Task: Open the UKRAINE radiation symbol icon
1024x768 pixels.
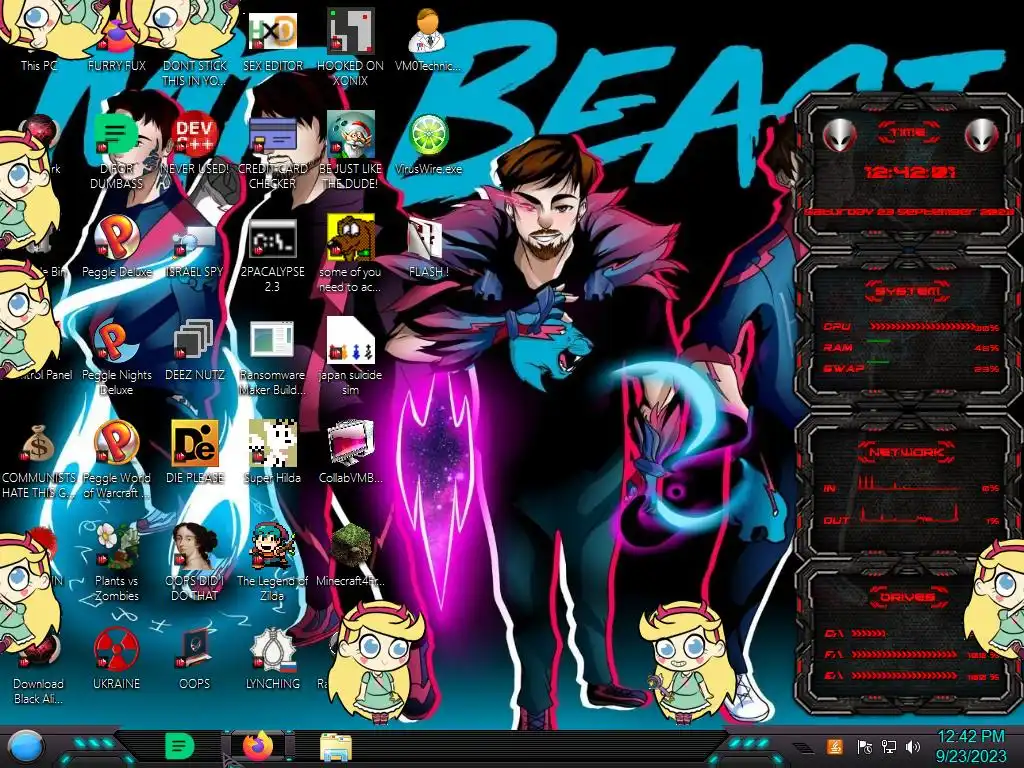Action: (117, 660)
